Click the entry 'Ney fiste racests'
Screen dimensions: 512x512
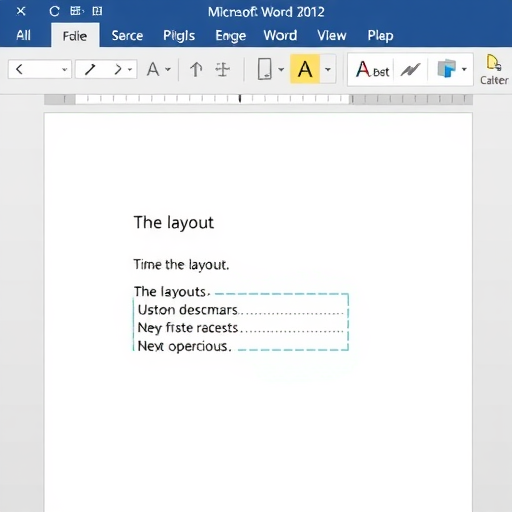188,328
